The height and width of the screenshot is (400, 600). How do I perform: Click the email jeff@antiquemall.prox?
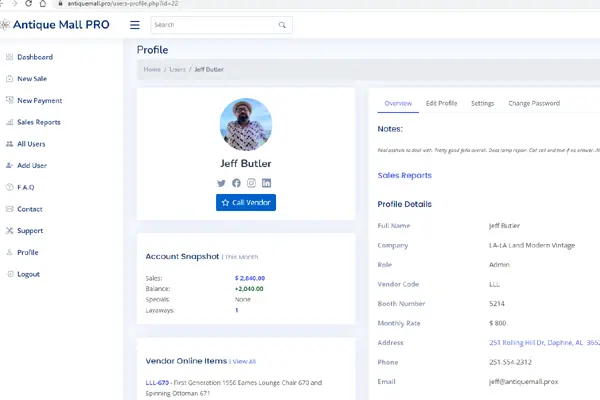(x=523, y=382)
